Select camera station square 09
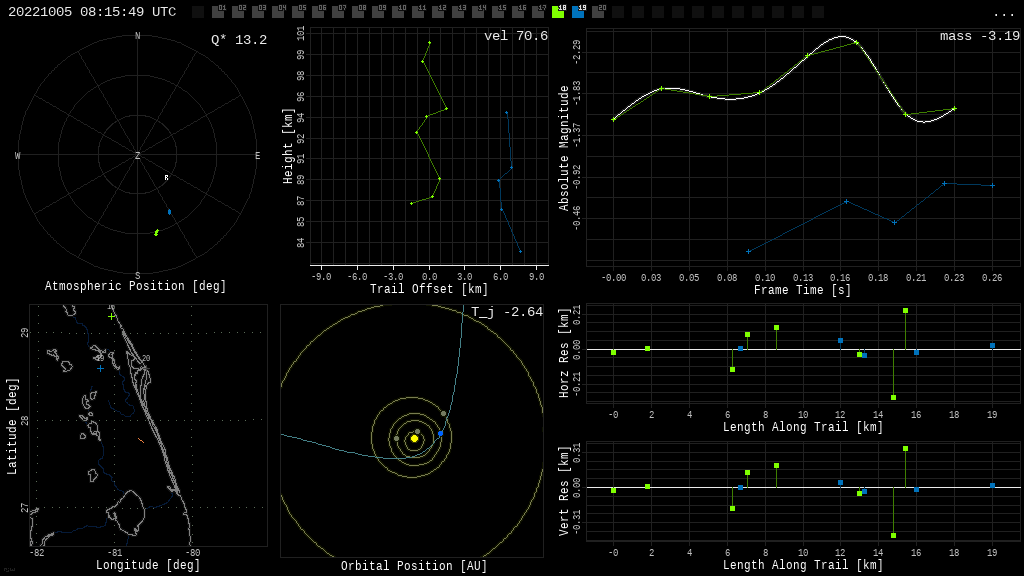This screenshot has width=1024, height=576. pyautogui.click(x=378, y=12)
